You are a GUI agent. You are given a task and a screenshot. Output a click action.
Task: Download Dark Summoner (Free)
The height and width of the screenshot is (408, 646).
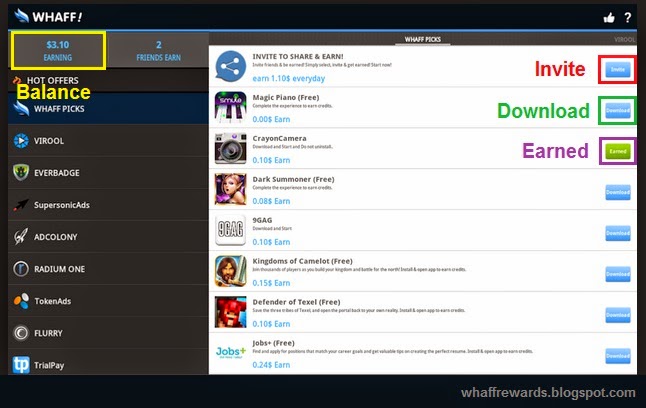pyautogui.click(x=618, y=192)
